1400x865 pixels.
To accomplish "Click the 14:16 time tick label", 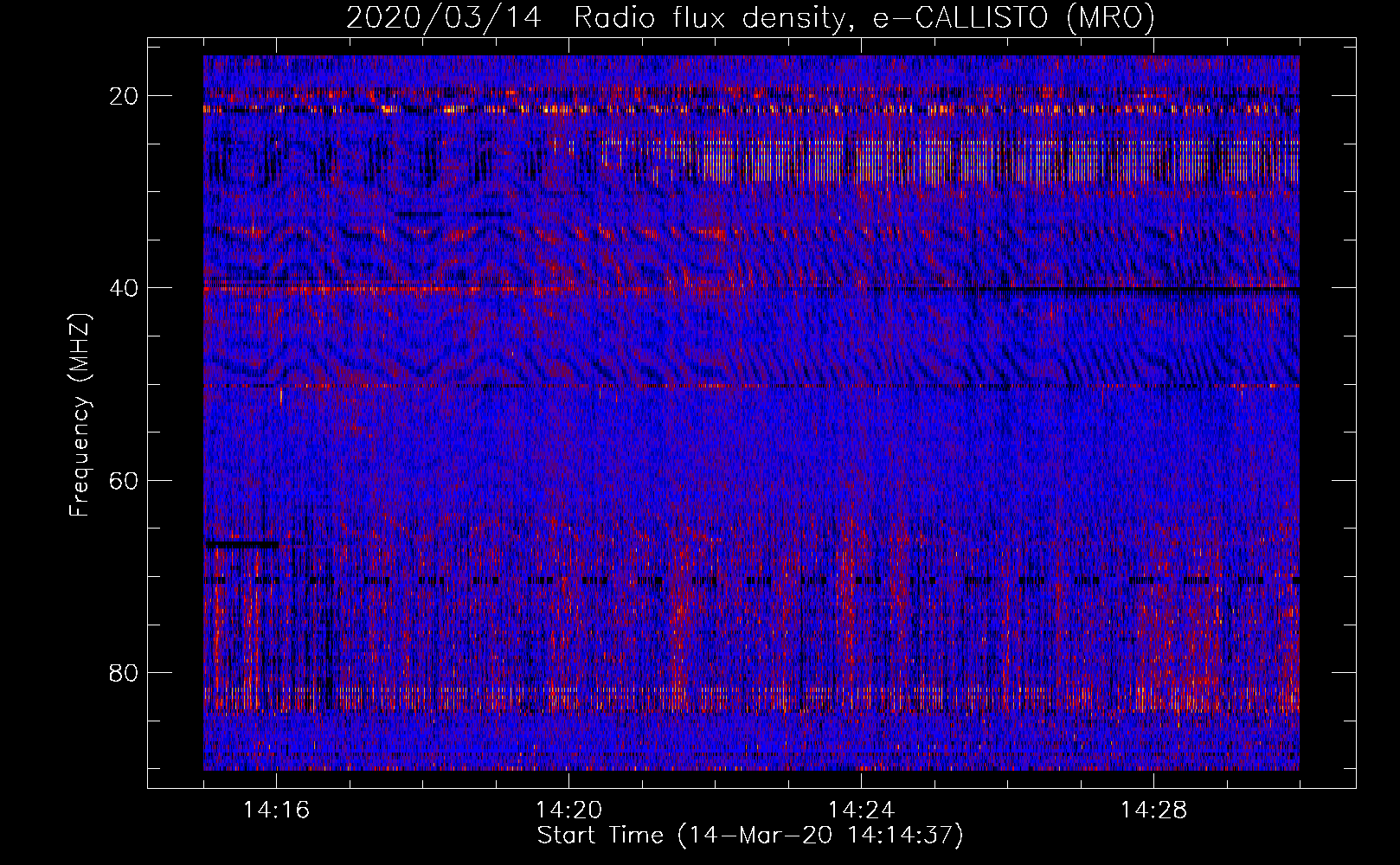I will coord(276,811).
